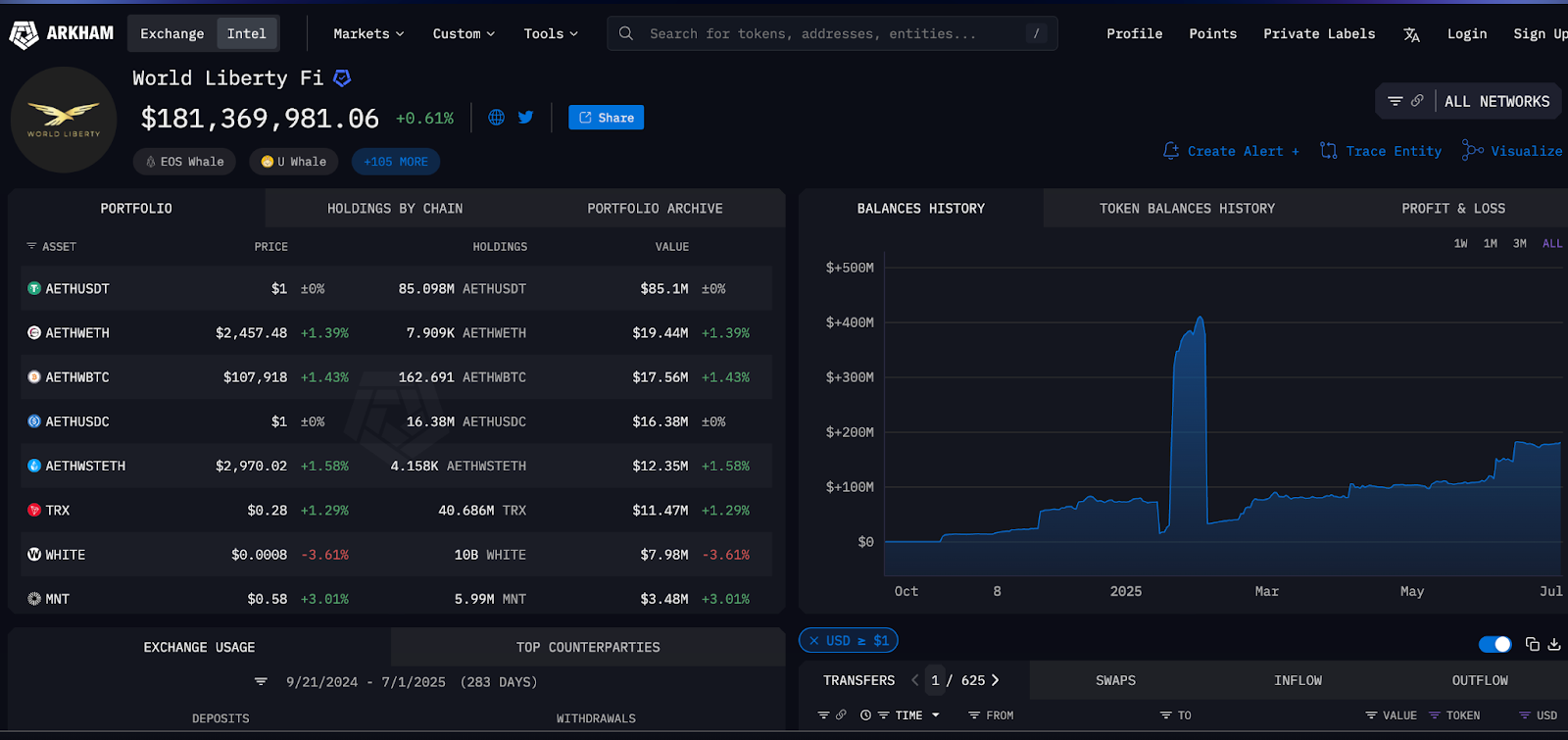Click the filter icon next to USD column
The height and width of the screenshot is (740, 1568).
(1525, 715)
